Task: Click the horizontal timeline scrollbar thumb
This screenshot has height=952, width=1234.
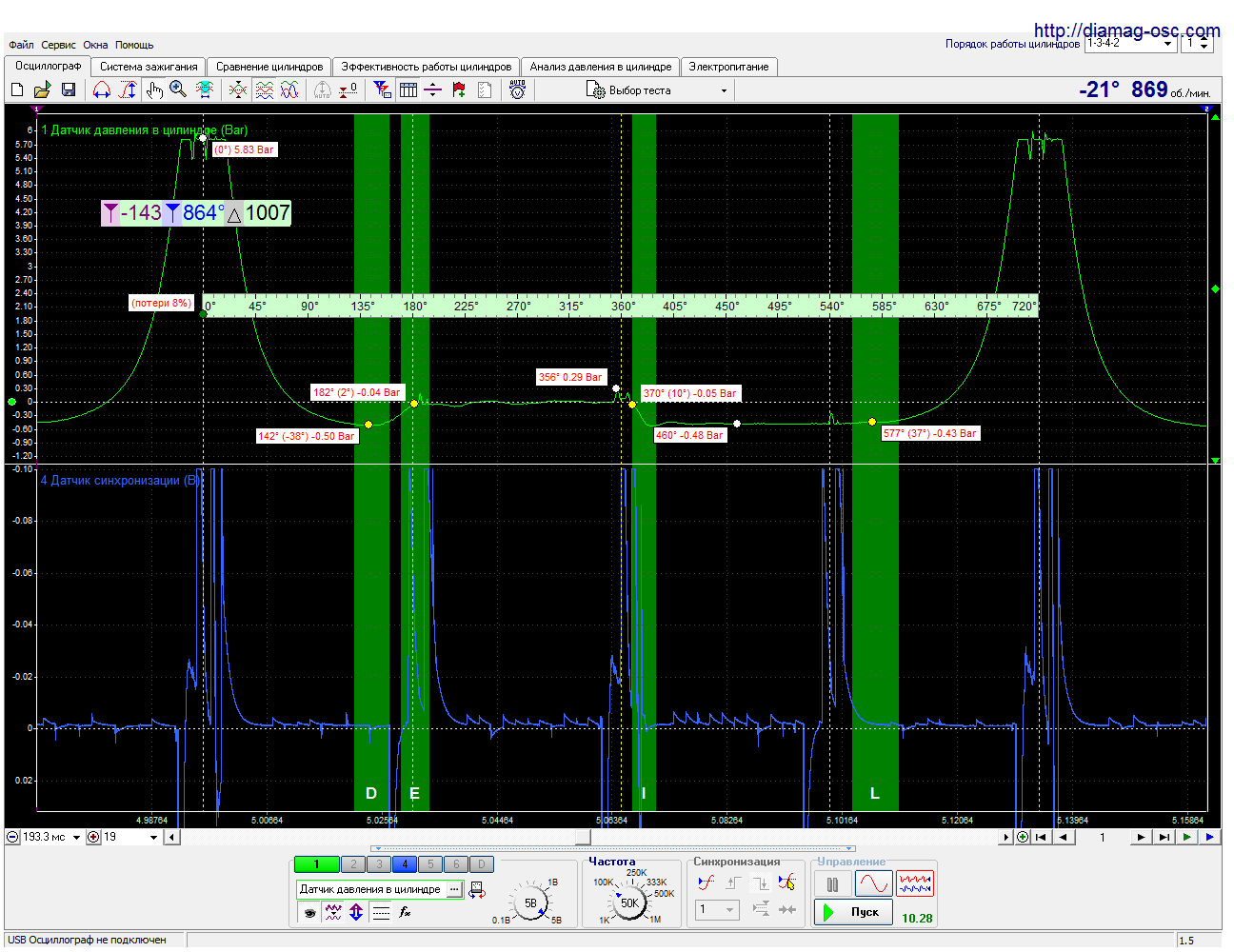Action: [583, 837]
